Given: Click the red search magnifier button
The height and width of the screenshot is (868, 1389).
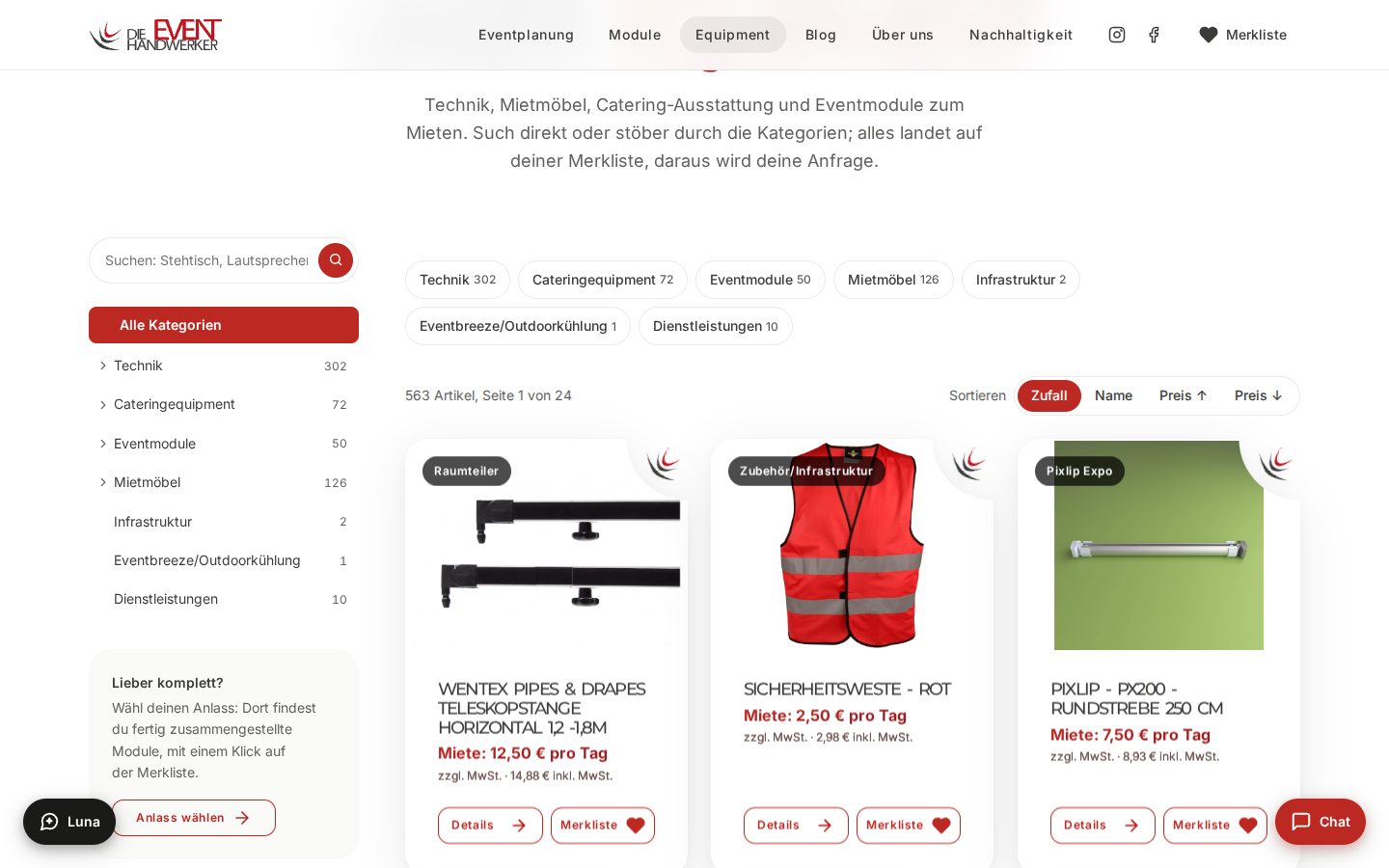Looking at the screenshot, I should coord(336,260).
